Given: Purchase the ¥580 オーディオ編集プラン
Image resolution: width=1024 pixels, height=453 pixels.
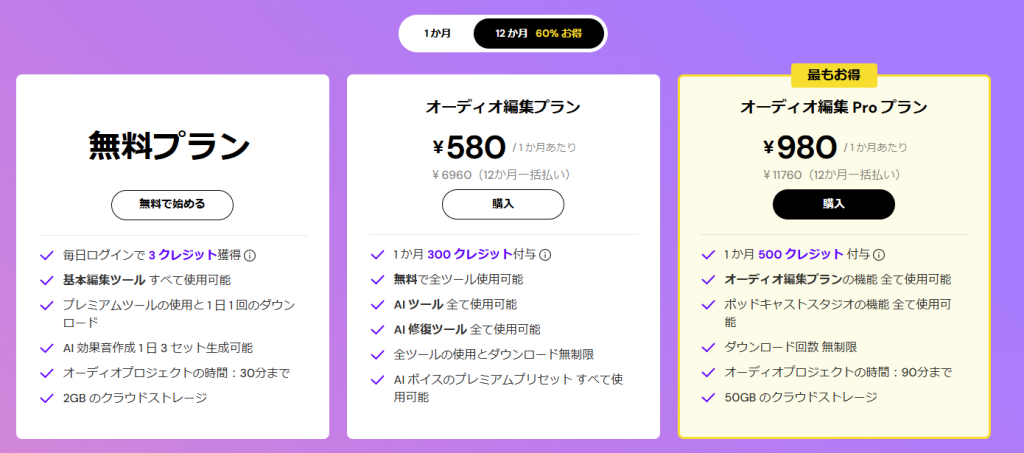Looking at the screenshot, I should (x=503, y=204).
